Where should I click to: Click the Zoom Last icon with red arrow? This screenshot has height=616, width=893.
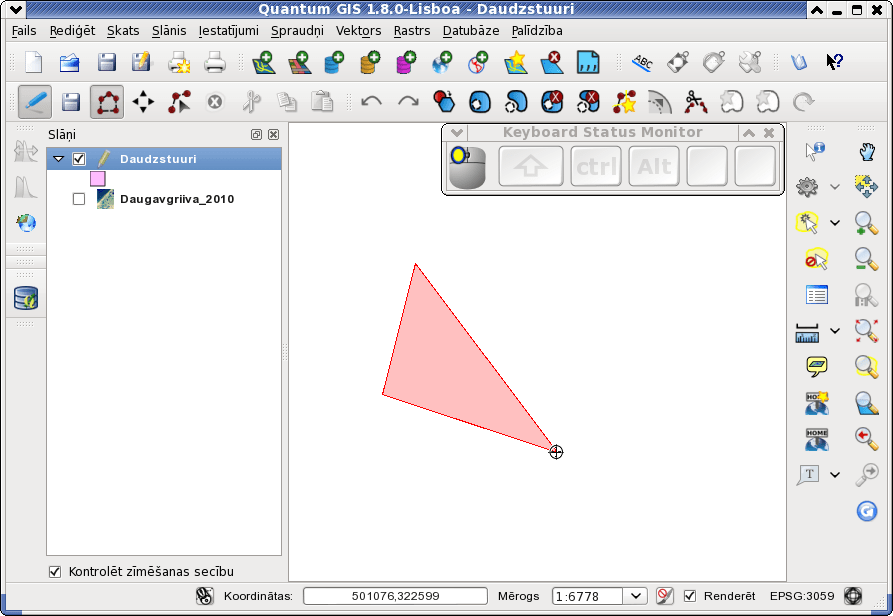pos(866,438)
